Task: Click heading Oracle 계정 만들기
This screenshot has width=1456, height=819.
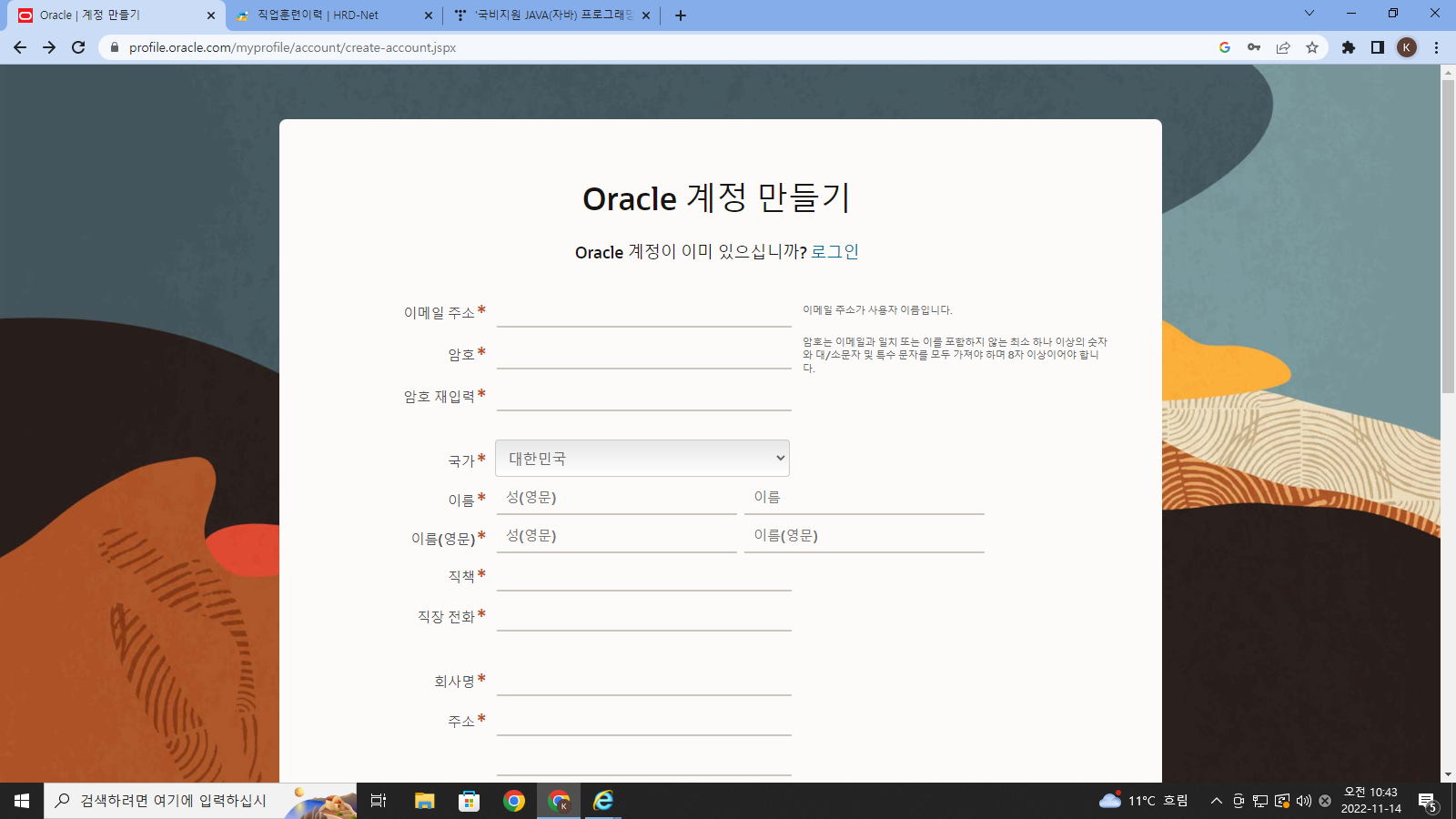Action: [x=717, y=197]
